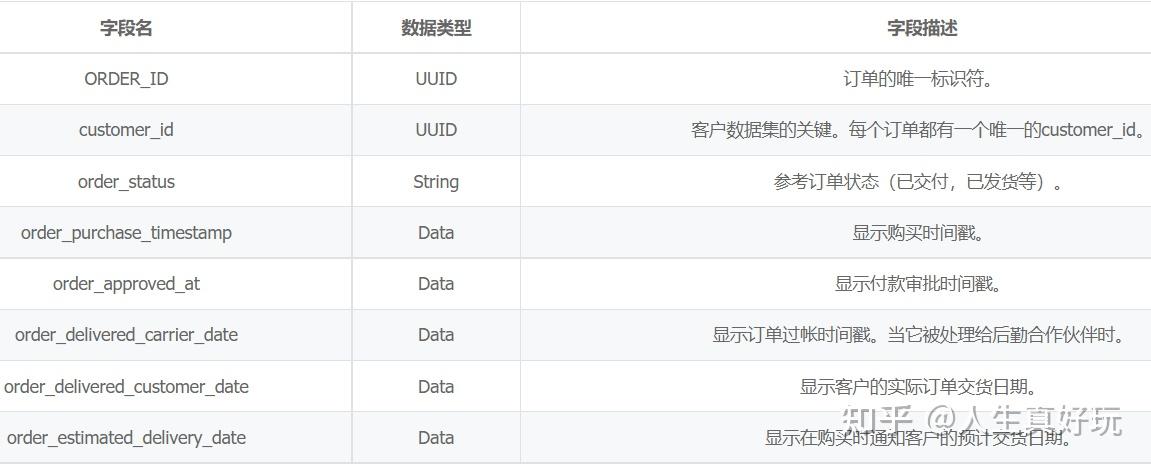Screen dimensions: 1151x467
Task: Click the 显示购买时间戳 description
Action: pyautogui.click(x=918, y=233)
